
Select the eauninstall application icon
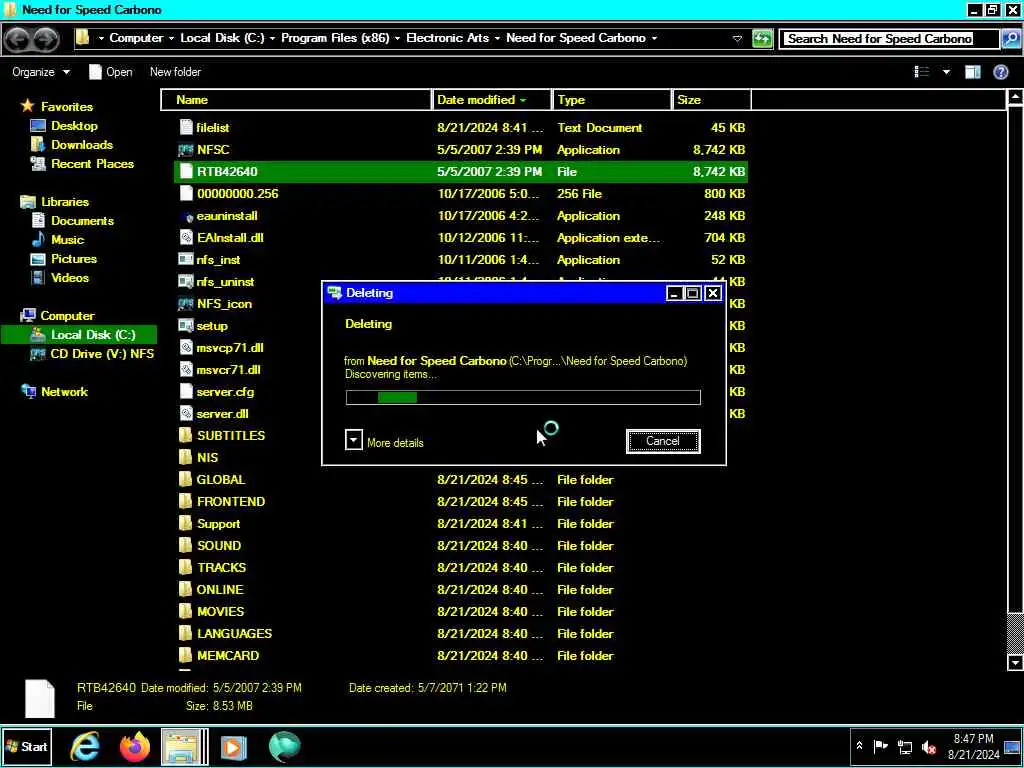click(x=186, y=216)
